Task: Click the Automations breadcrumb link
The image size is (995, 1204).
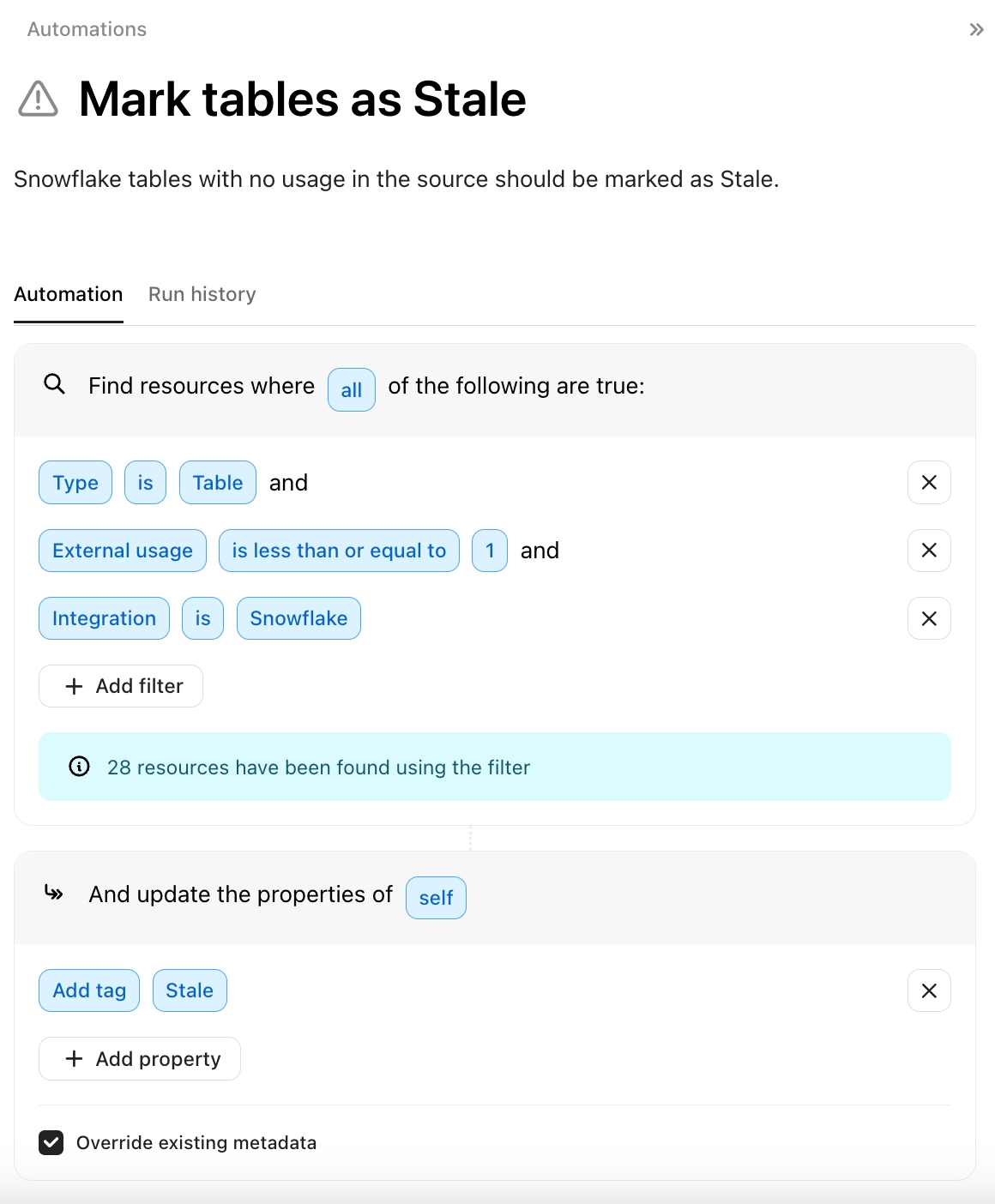Action: [x=87, y=29]
